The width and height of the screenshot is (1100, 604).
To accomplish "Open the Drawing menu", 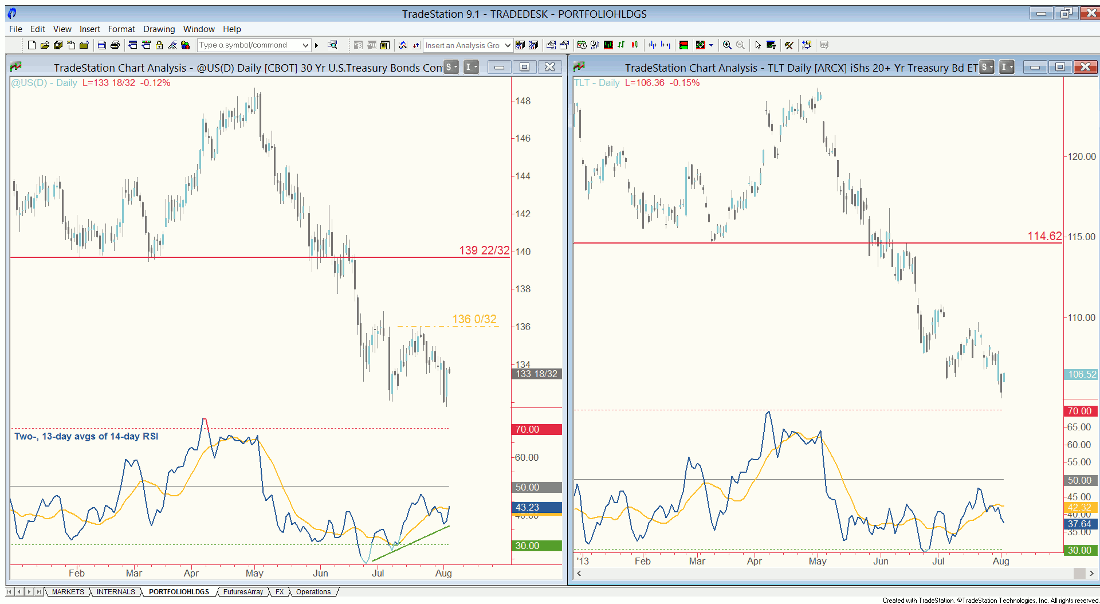I will click(158, 29).
